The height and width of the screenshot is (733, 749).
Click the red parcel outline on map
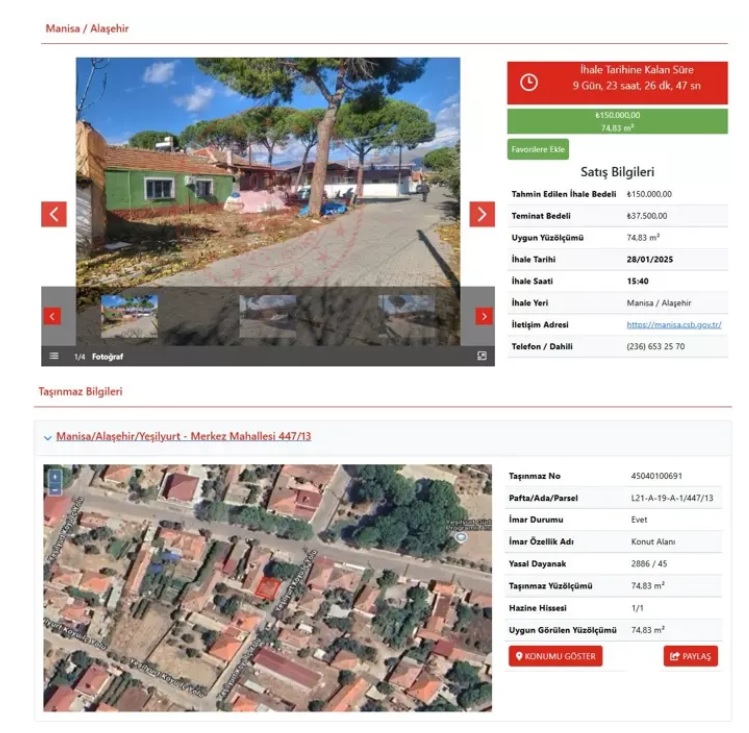pyautogui.click(x=268, y=587)
